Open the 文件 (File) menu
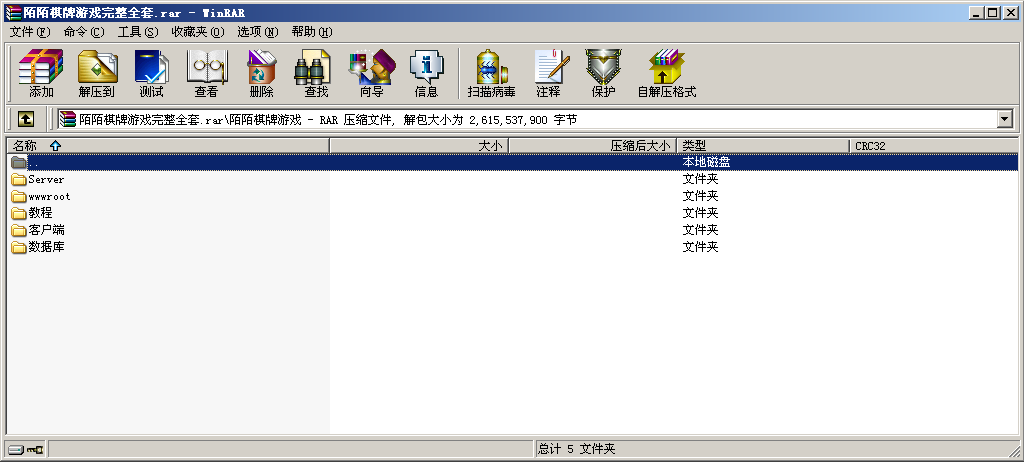This screenshot has width=1024, height=462. 29,32
